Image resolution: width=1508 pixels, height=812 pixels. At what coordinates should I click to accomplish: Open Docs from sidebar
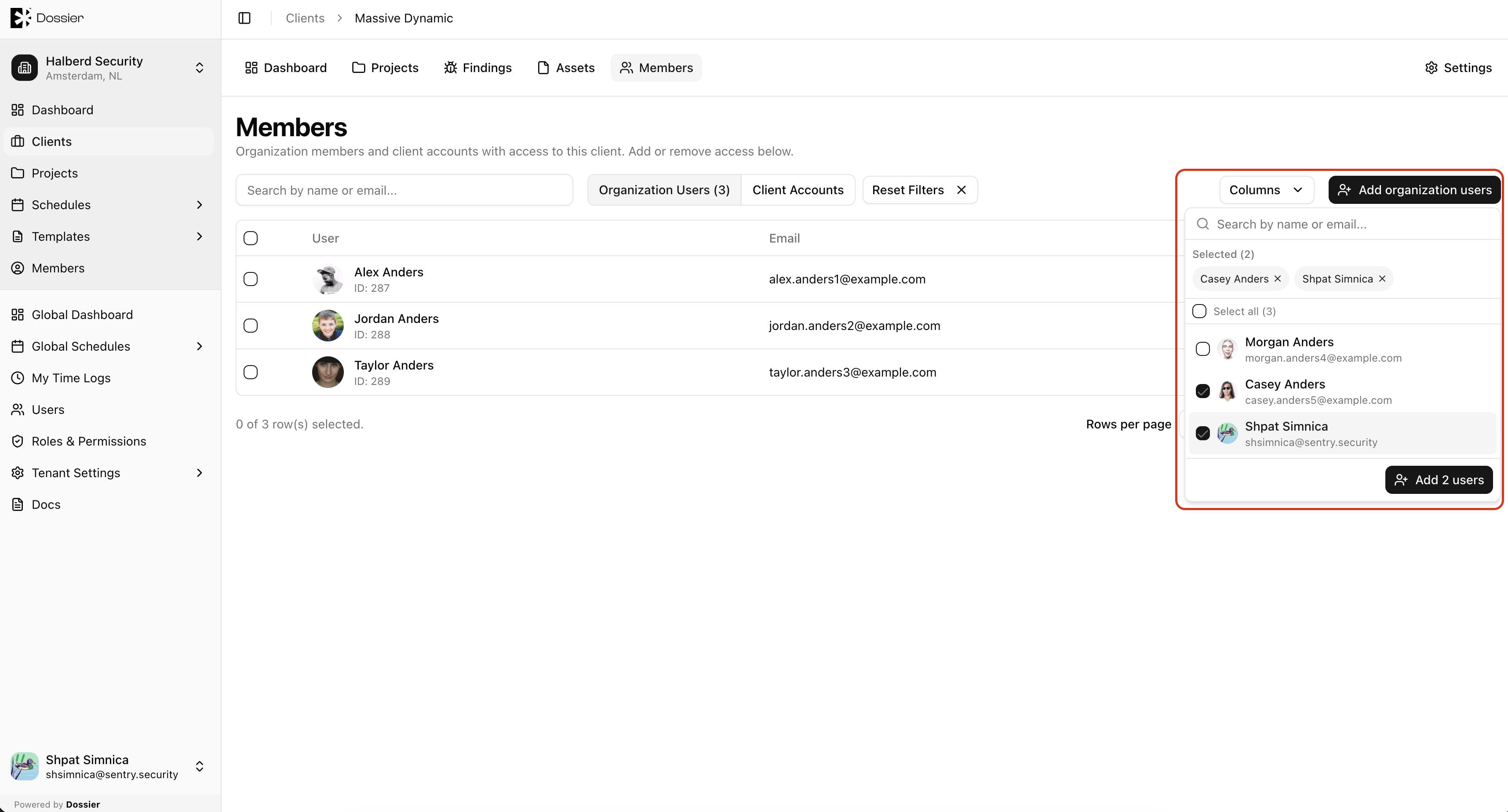coord(108,504)
